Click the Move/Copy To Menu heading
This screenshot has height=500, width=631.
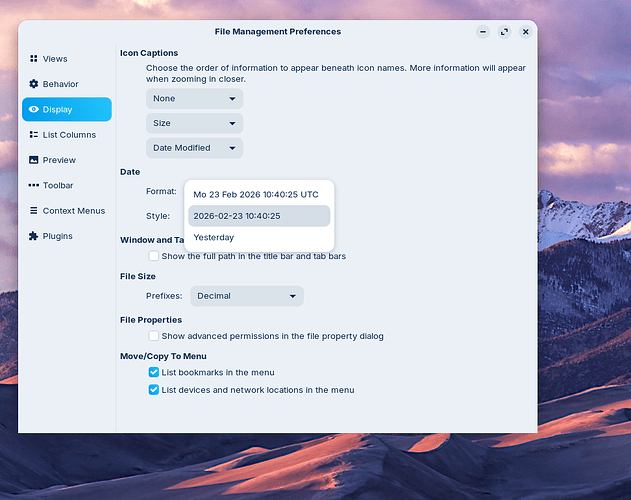tap(163, 356)
